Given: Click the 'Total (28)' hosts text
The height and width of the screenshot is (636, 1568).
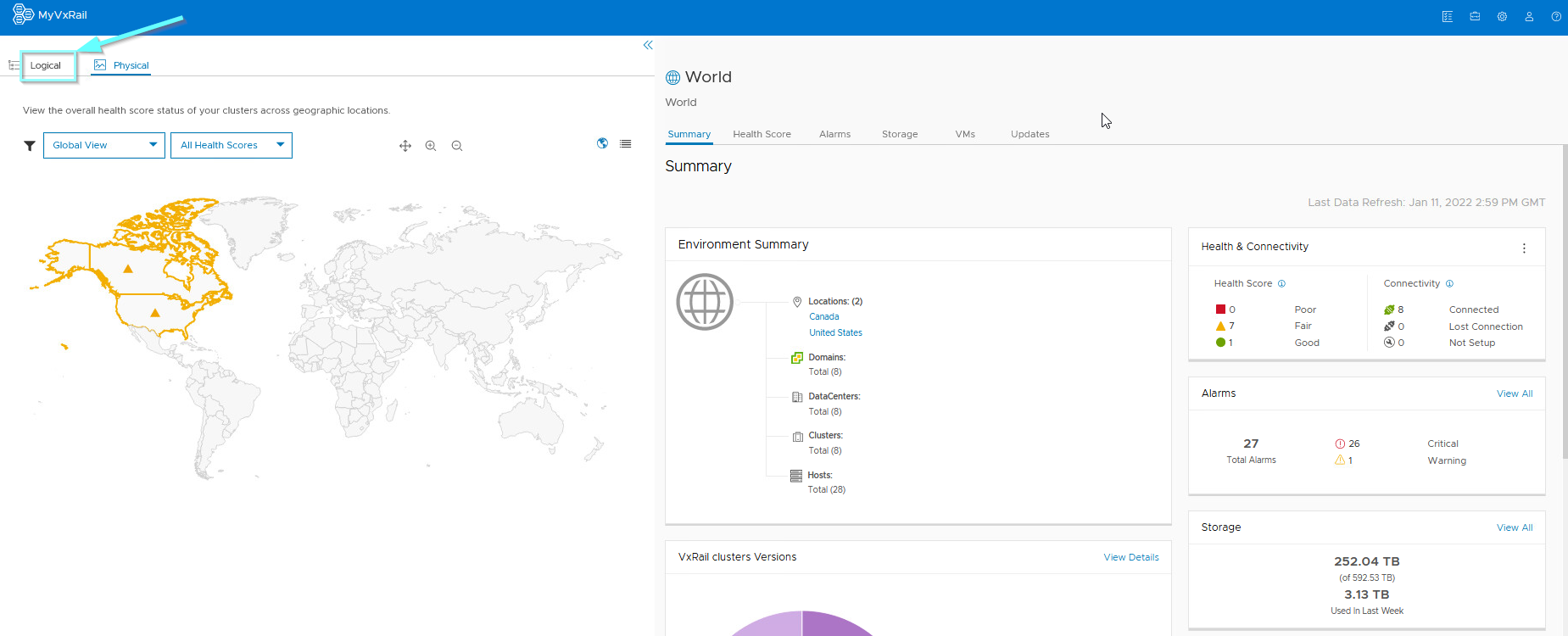Looking at the screenshot, I should pyautogui.click(x=827, y=489).
